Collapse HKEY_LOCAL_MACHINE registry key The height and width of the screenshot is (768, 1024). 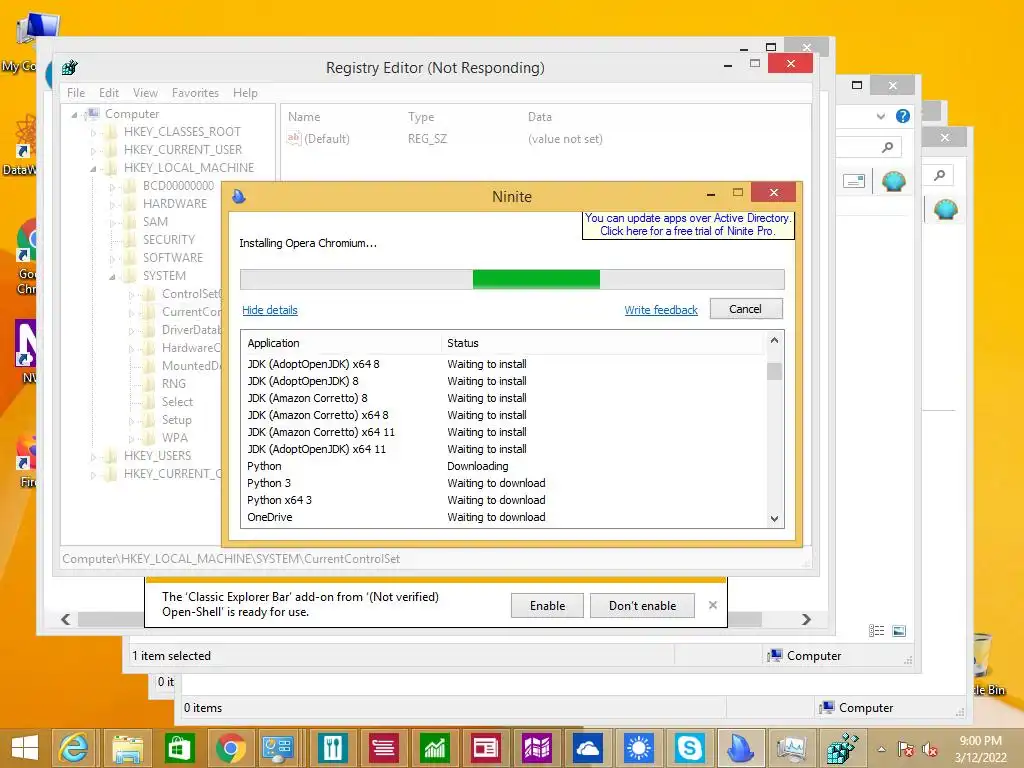(93, 168)
